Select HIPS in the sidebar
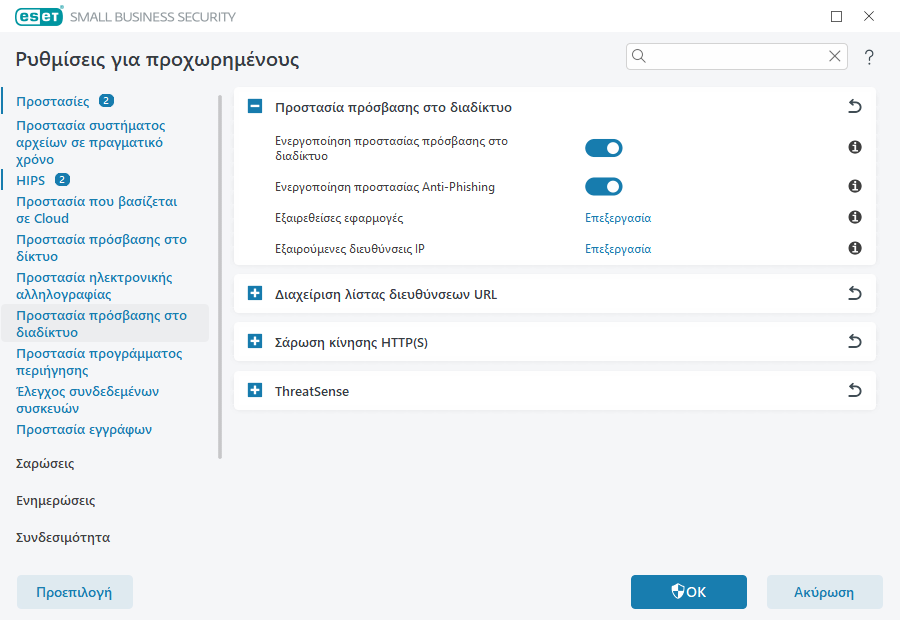Viewport: 900px width, 620px height. pos(30,180)
